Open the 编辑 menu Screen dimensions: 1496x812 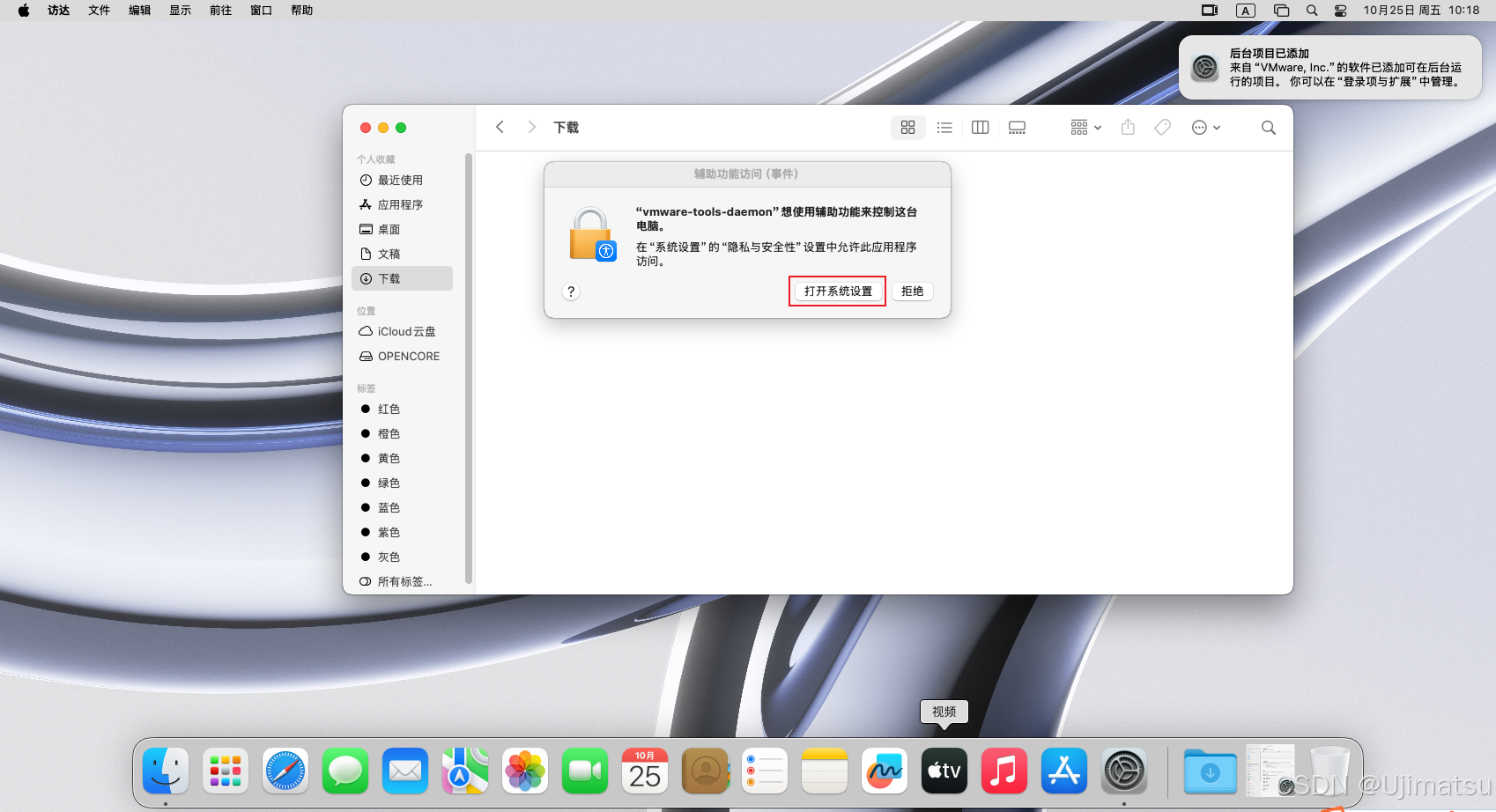coord(140,11)
